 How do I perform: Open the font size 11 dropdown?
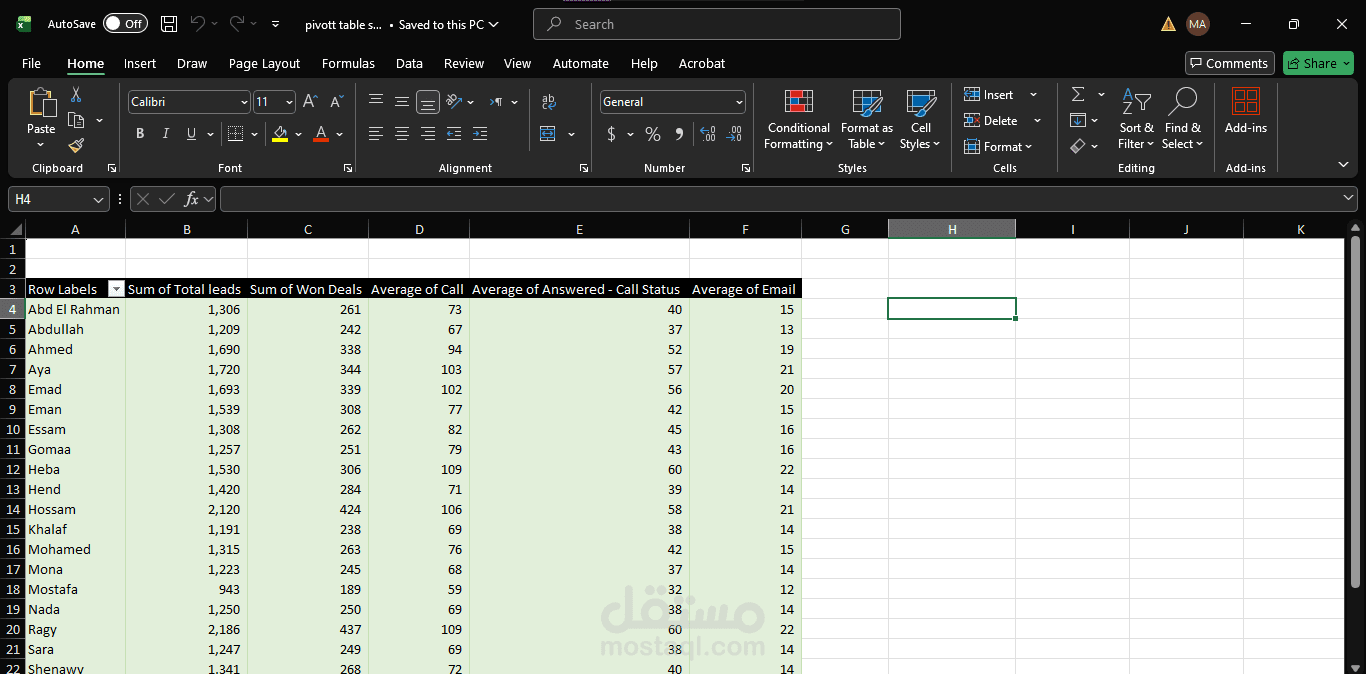[x=290, y=102]
